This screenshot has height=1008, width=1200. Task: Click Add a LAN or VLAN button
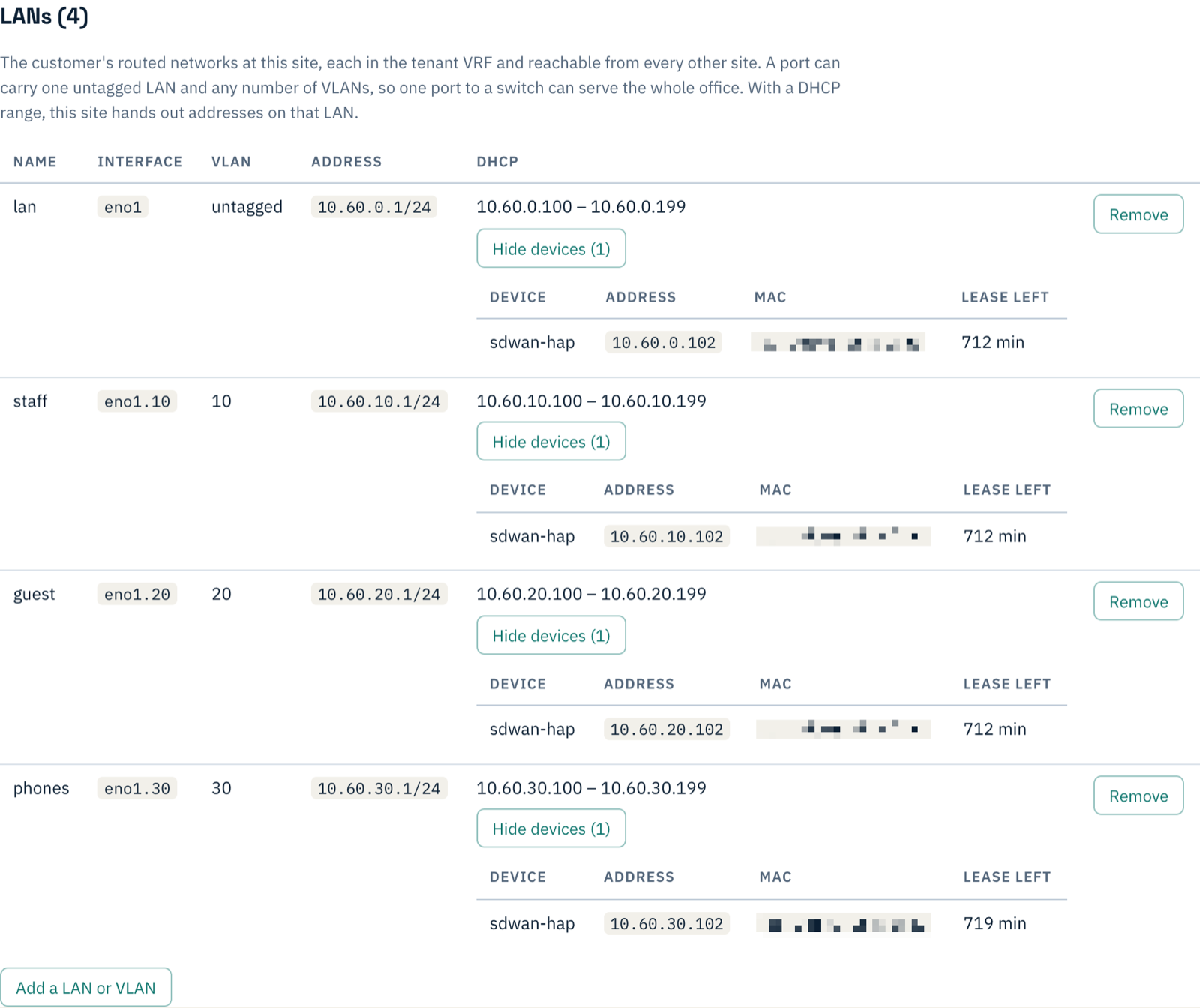(85, 987)
